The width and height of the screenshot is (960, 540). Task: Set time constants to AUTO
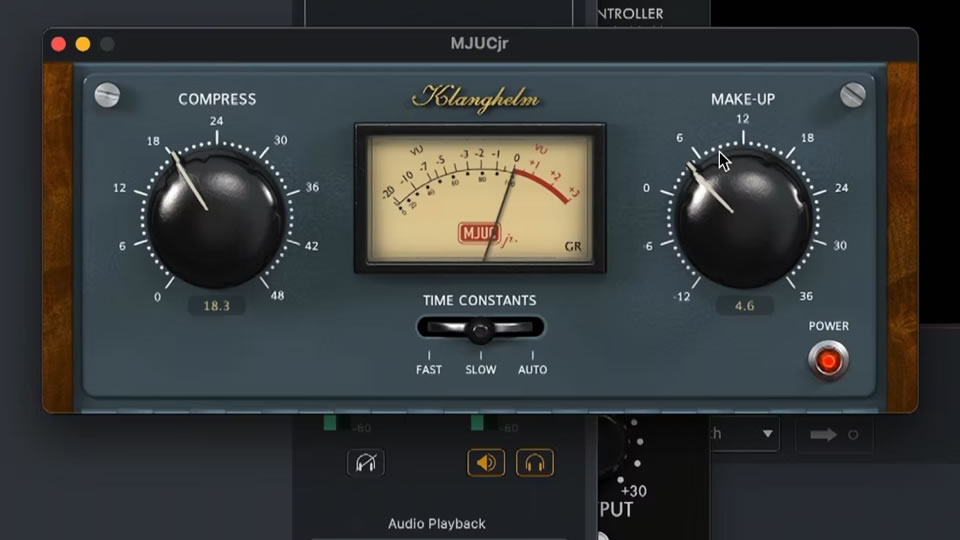pyautogui.click(x=533, y=369)
